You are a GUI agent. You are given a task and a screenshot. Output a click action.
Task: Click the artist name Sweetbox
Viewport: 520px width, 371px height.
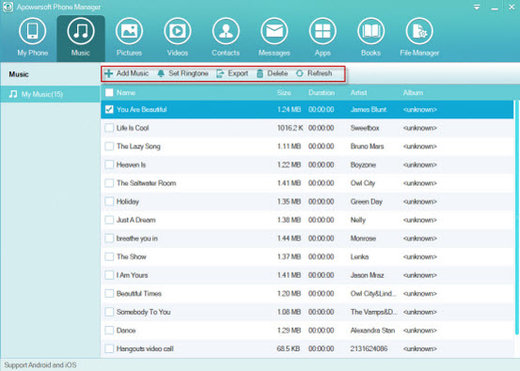(365, 128)
